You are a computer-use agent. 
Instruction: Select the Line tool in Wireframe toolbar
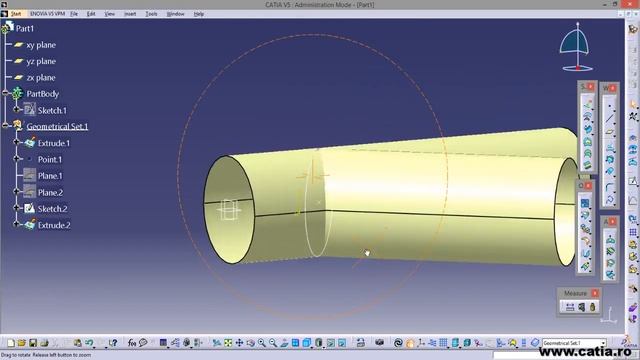pos(609,119)
